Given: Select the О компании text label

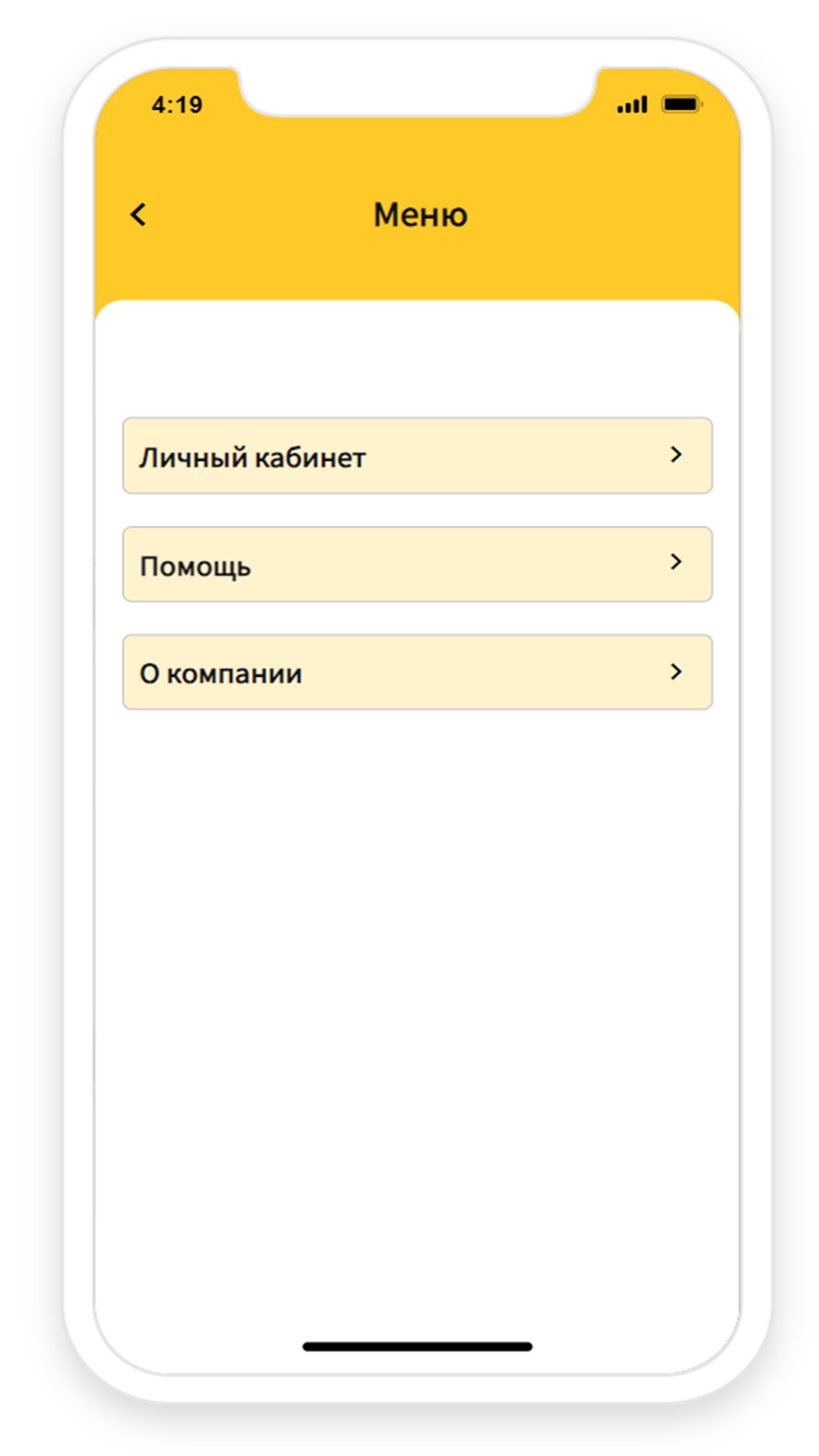Looking at the screenshot, I should click(x=221, y=674).
